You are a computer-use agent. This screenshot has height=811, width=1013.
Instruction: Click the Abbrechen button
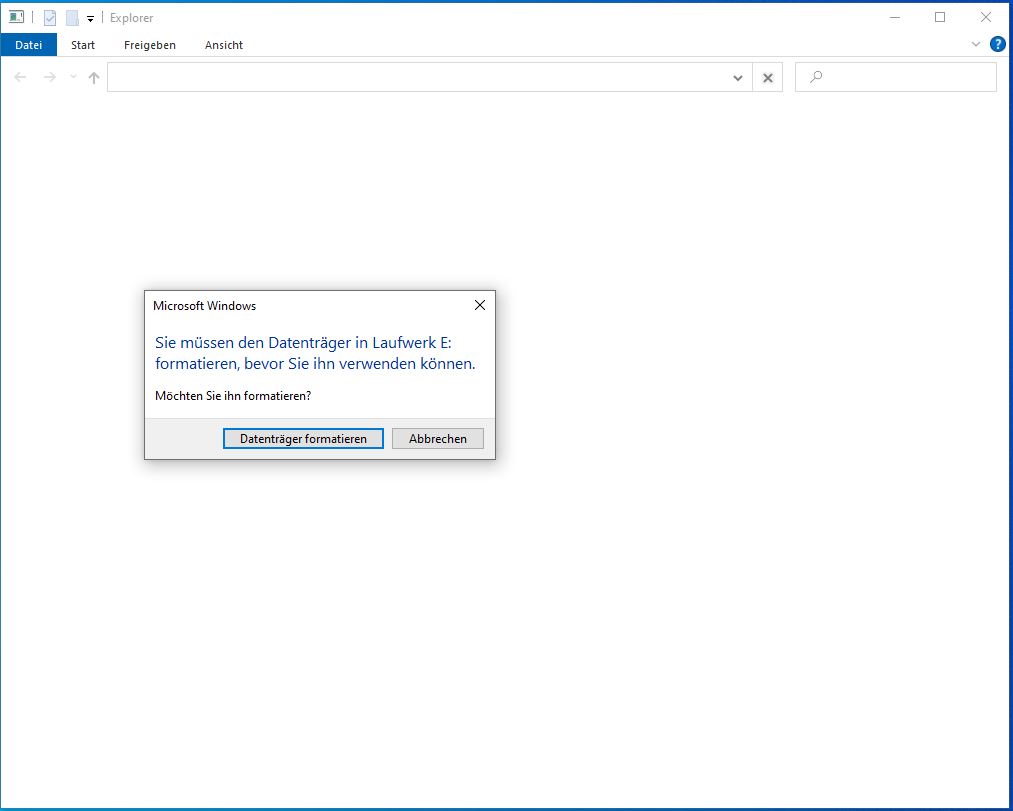tap(437, 439)
